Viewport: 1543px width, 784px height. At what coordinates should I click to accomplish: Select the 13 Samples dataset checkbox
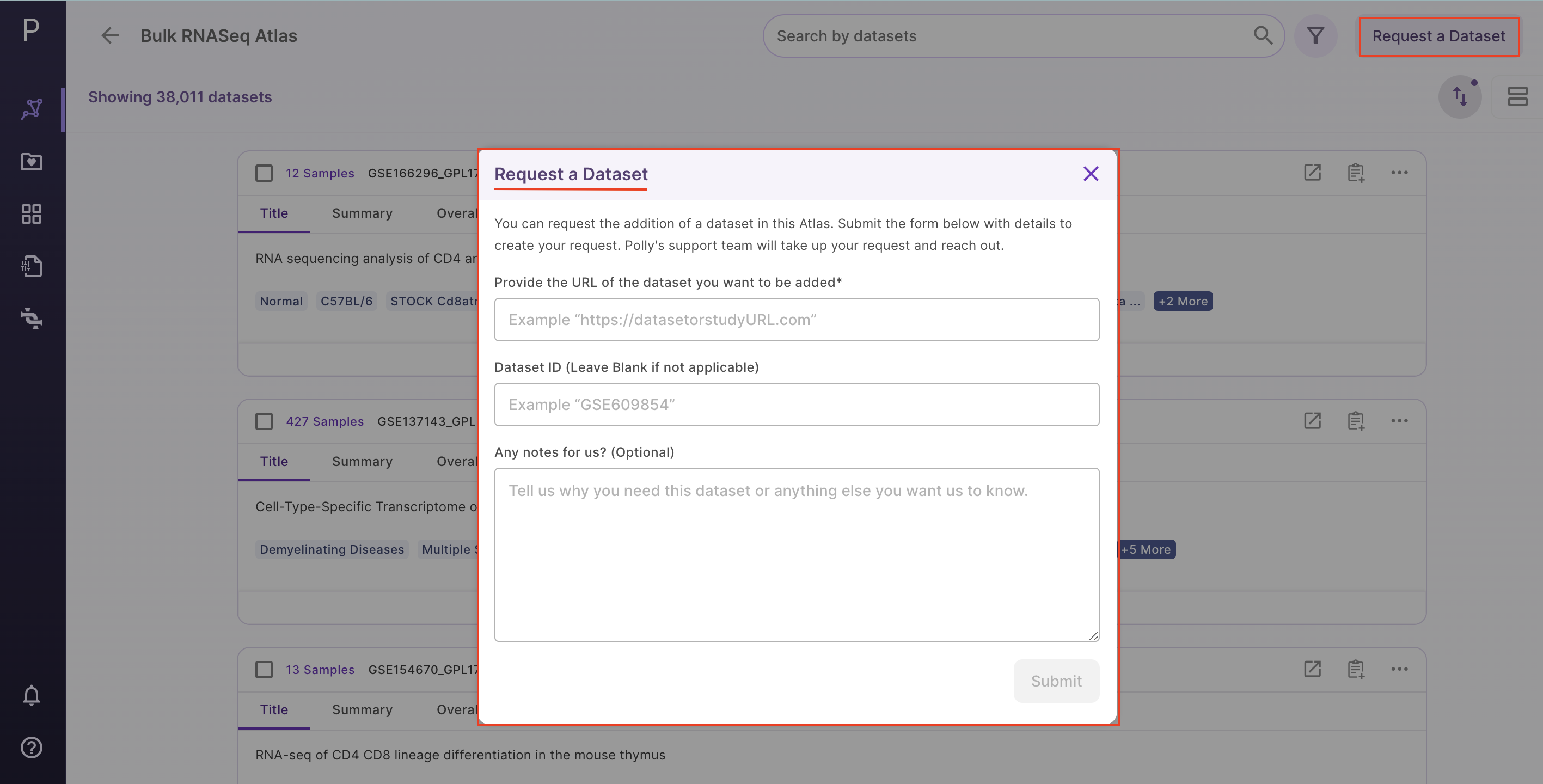pos(264,670)
